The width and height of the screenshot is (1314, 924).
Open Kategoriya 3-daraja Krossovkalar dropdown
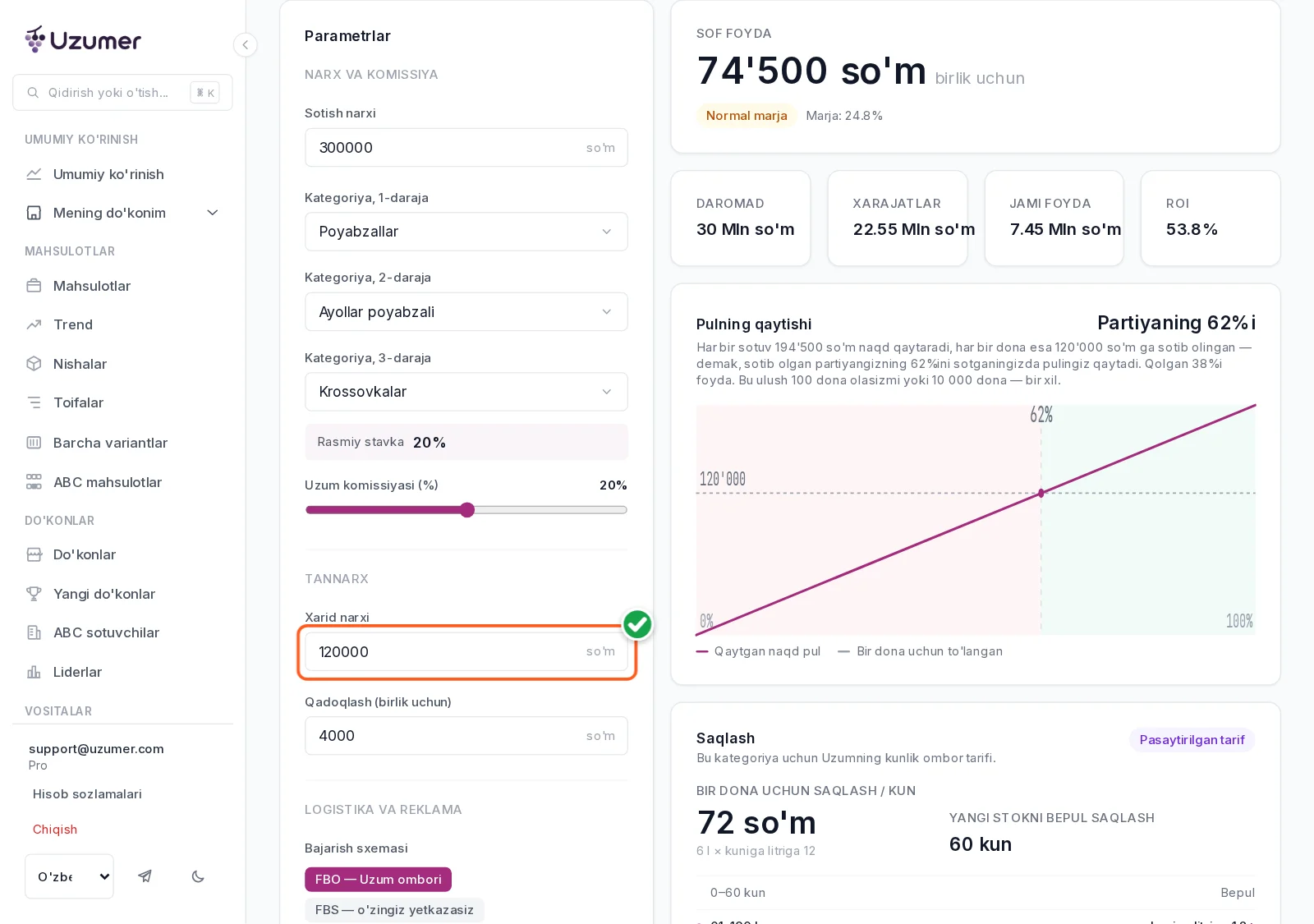coord(466,392)
